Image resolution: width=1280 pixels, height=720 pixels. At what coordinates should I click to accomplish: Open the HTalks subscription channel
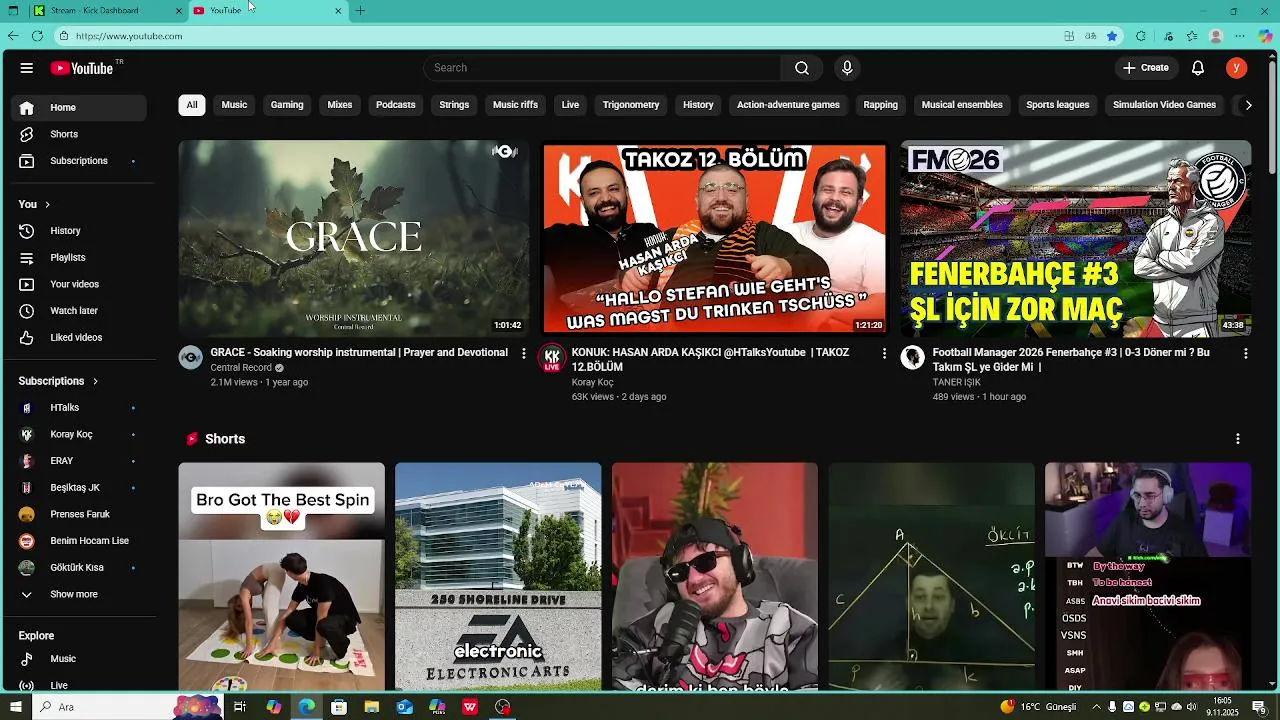(80, 408)
